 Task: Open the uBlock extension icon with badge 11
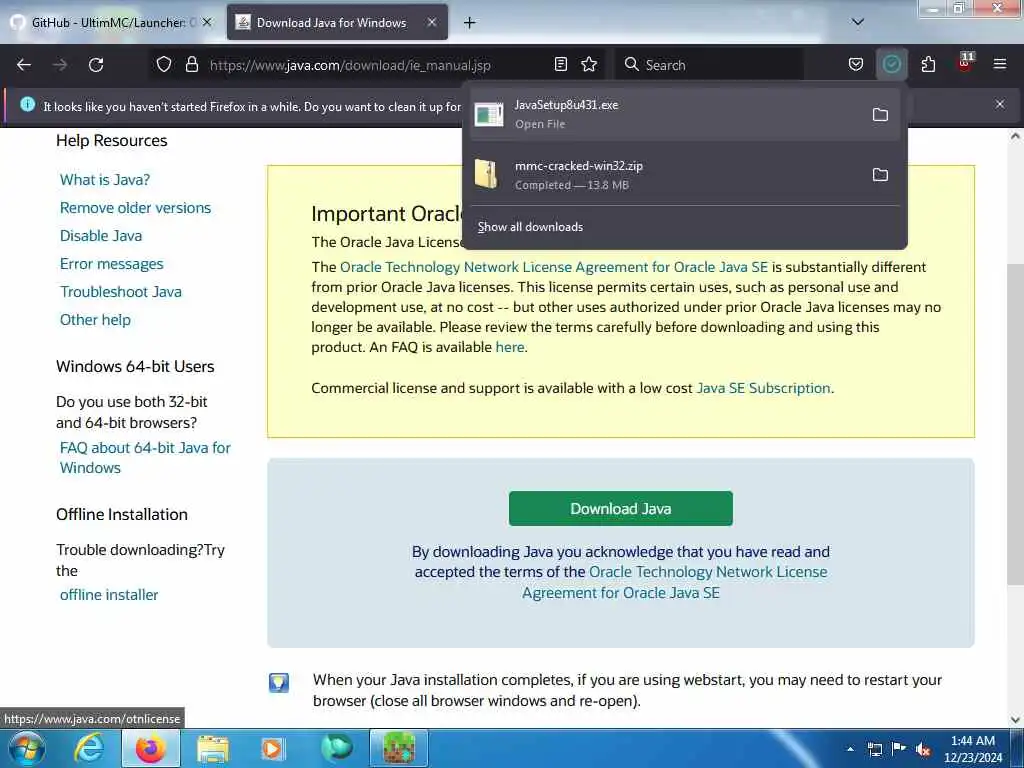(965, 63)
